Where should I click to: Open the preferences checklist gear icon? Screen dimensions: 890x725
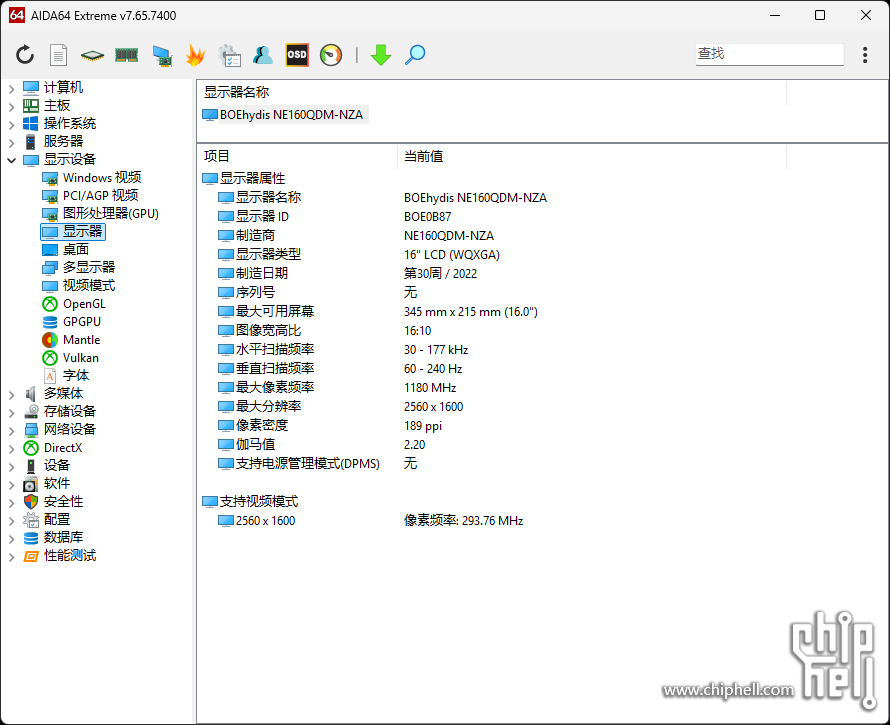[x=229, y=56]
